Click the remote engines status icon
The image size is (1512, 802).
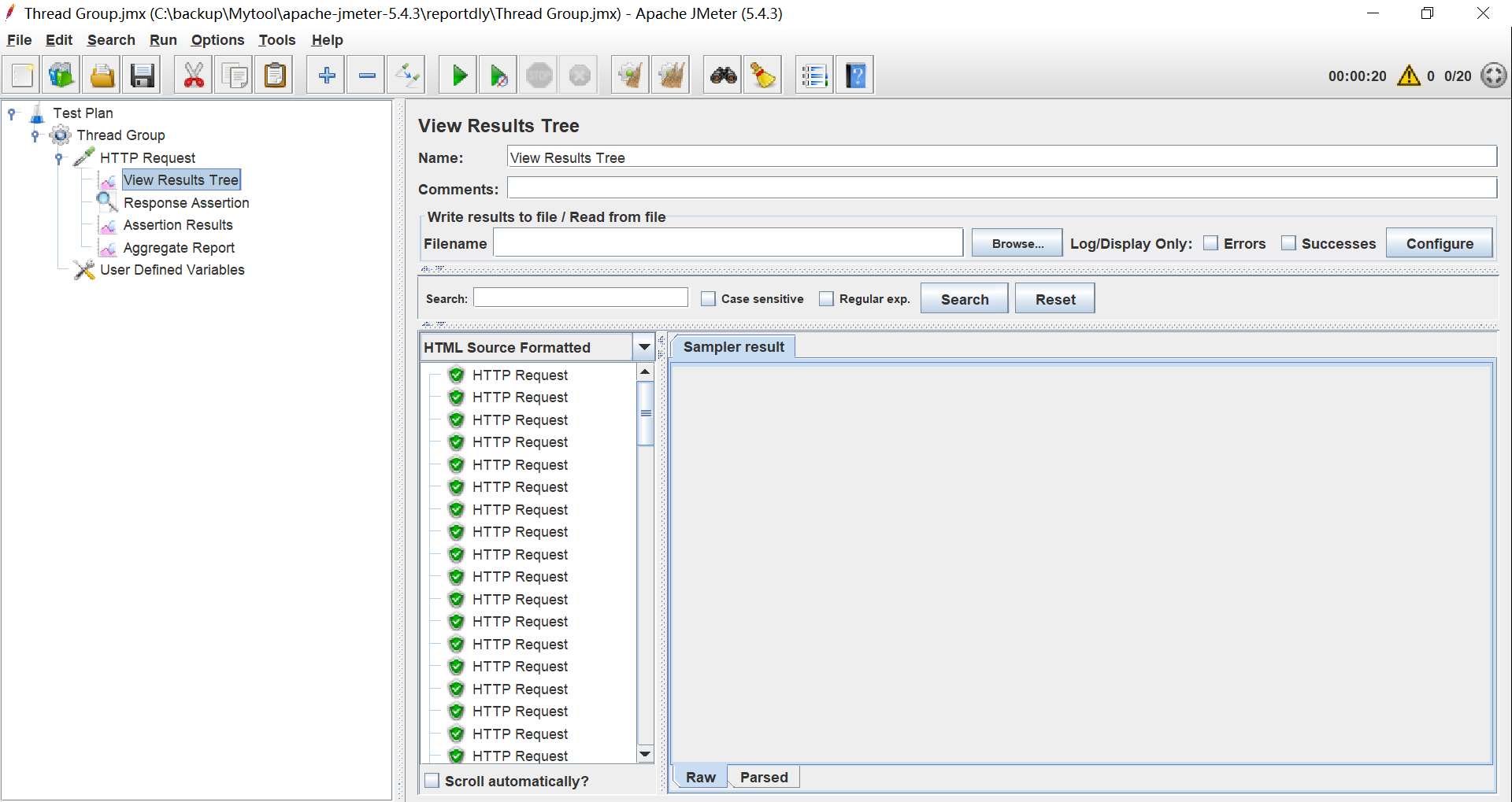[x=1494, y=76]
